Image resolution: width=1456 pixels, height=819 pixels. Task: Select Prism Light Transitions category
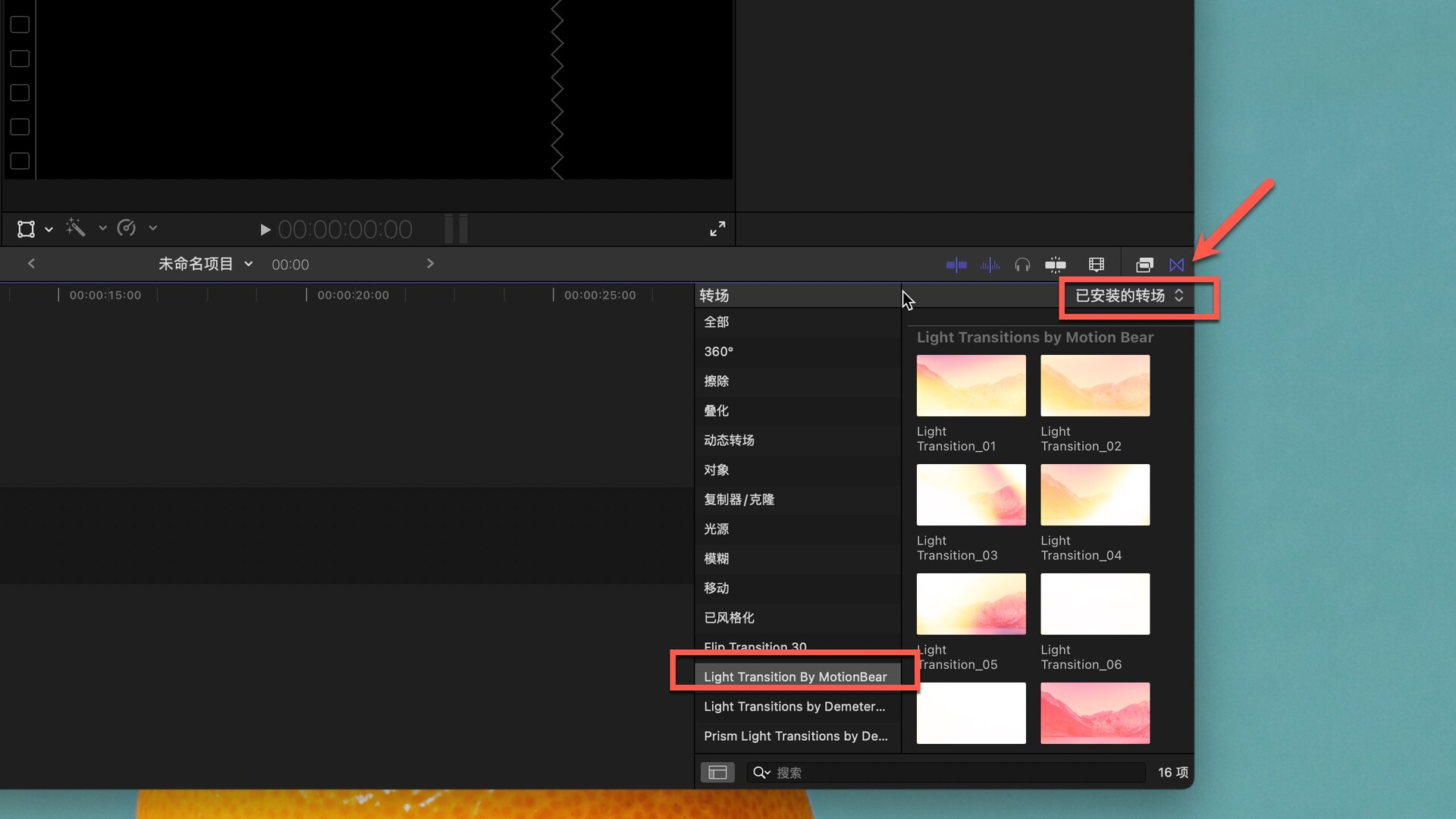pyautogui.click(x=798, y=736)
